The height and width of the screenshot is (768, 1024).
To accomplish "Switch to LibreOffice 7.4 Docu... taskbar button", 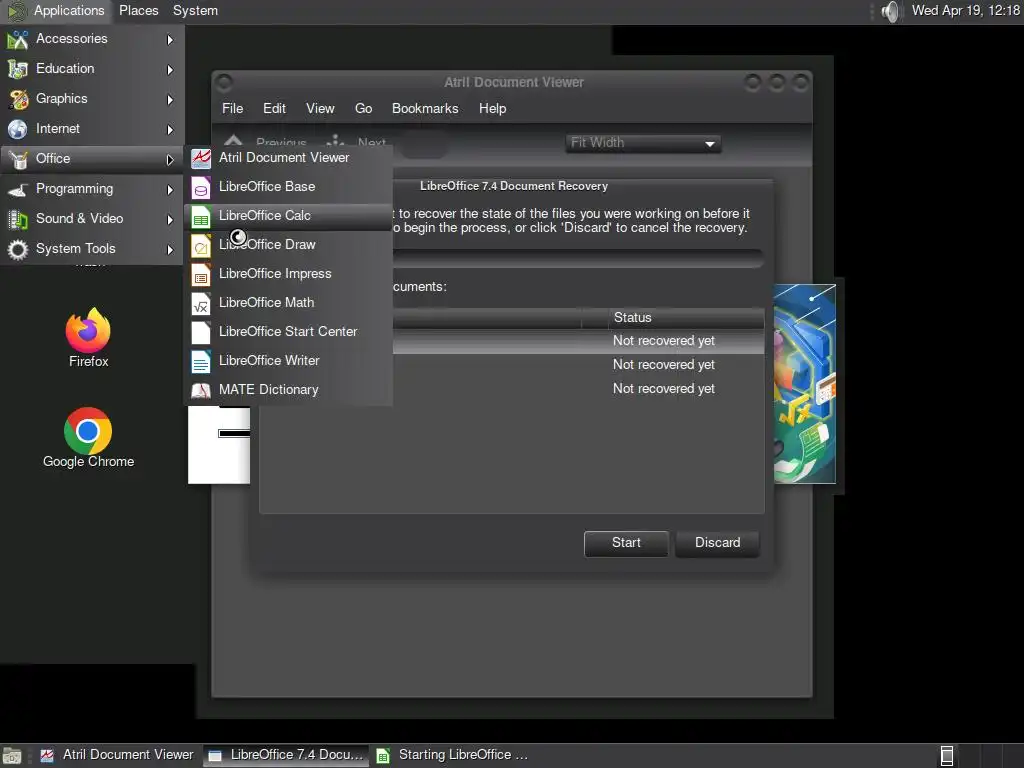I will 286,756.
